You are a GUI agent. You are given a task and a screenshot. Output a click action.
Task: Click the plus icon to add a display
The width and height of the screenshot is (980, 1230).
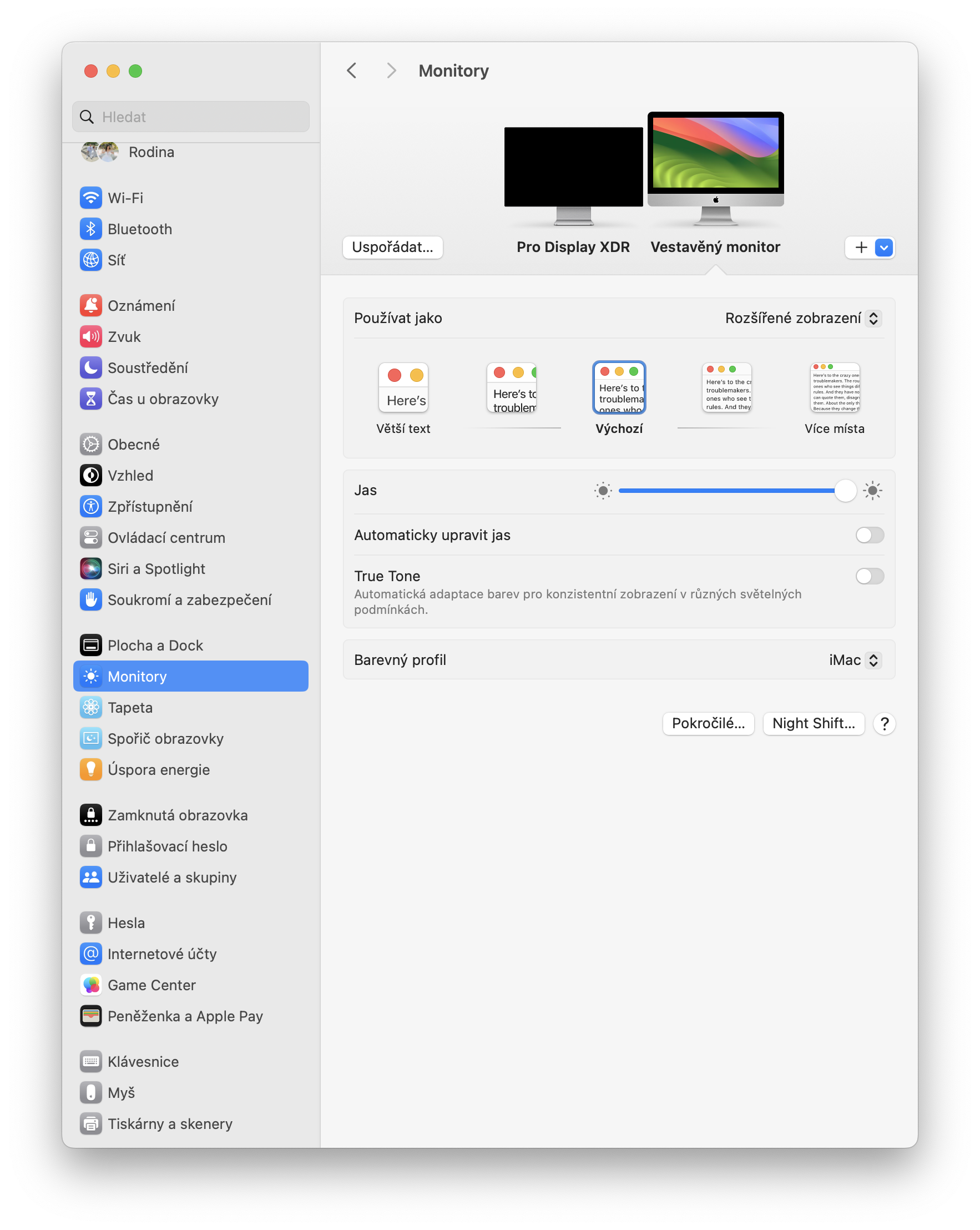point(860,248)
